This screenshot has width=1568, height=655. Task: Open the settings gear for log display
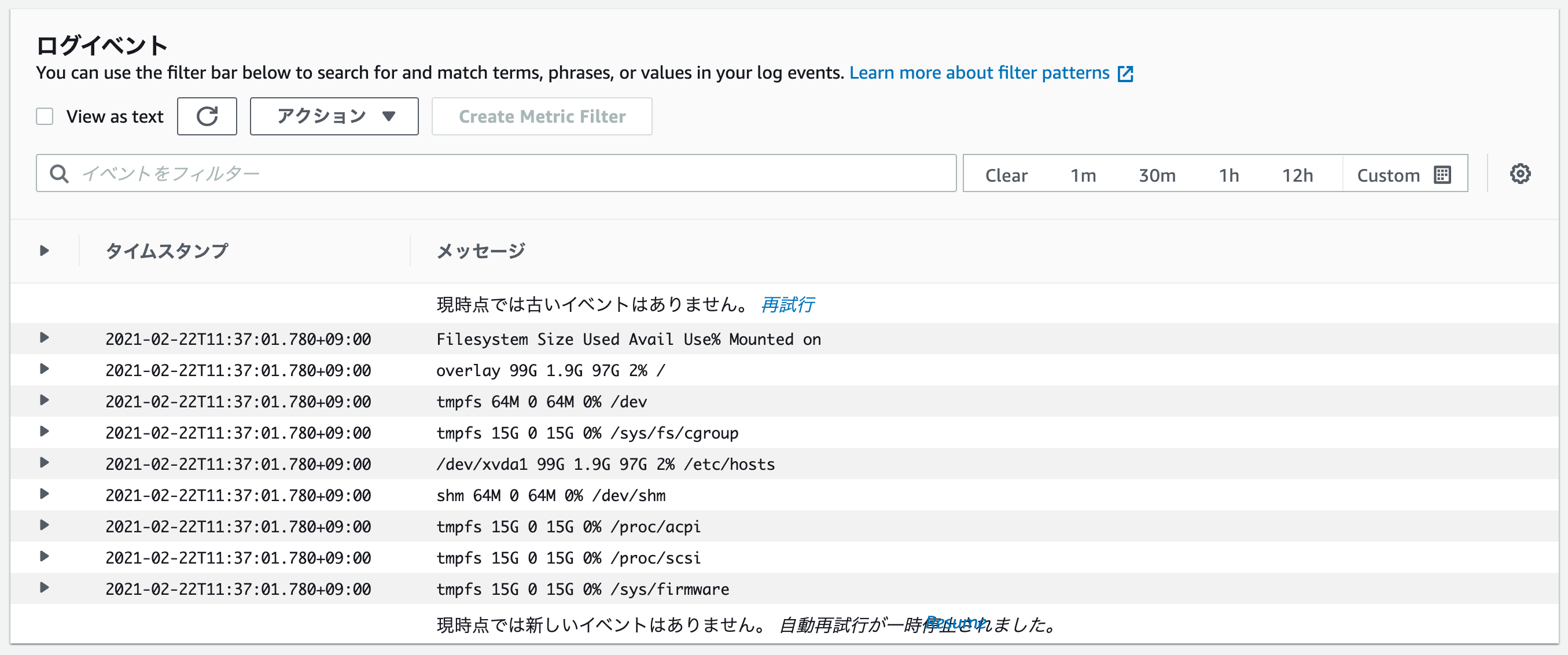click(1520, 174)
